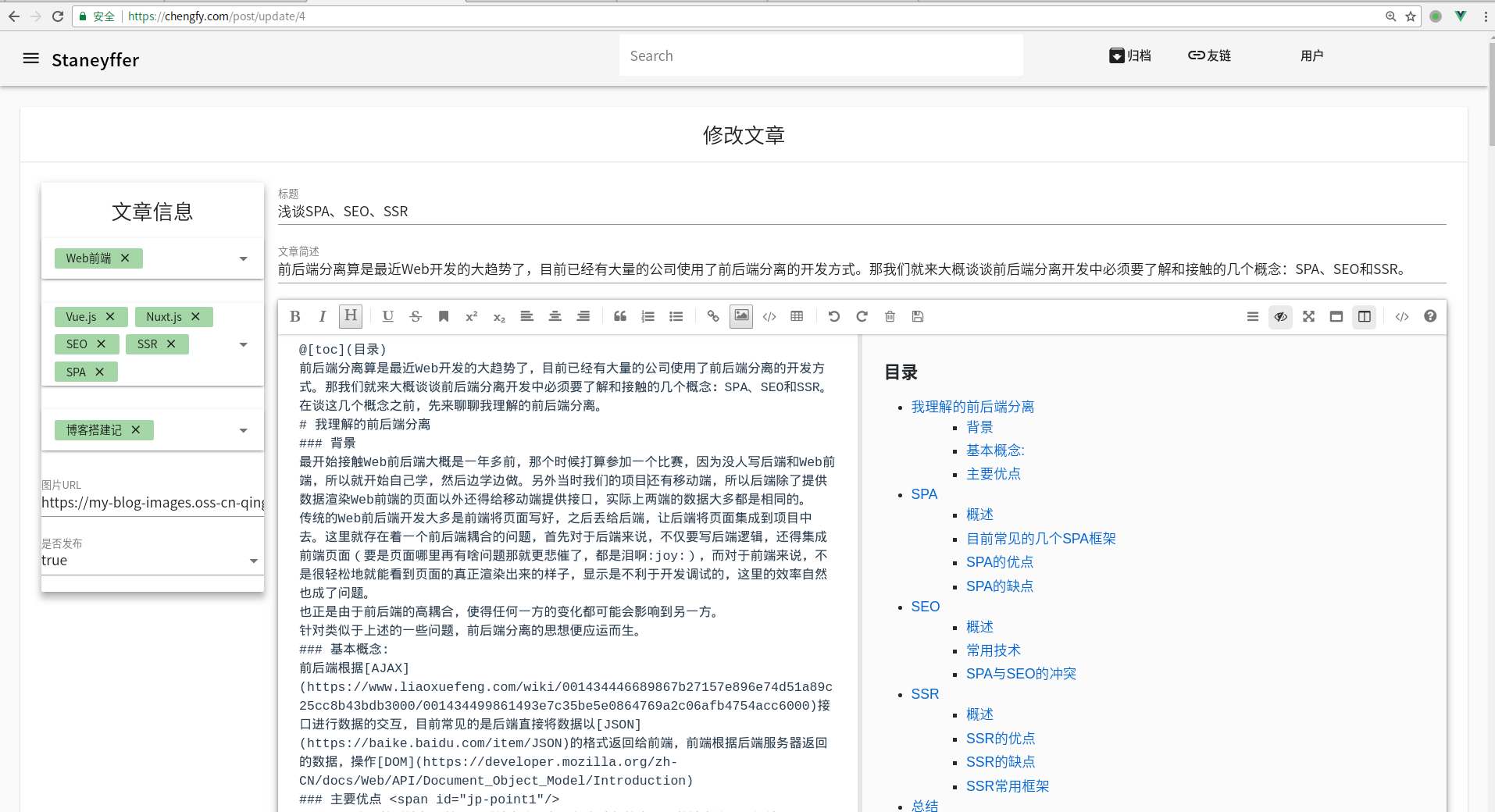Remove the 博客搭建记 chip
This screenshot has height=812, width=1495.
(x=136, y=429)
